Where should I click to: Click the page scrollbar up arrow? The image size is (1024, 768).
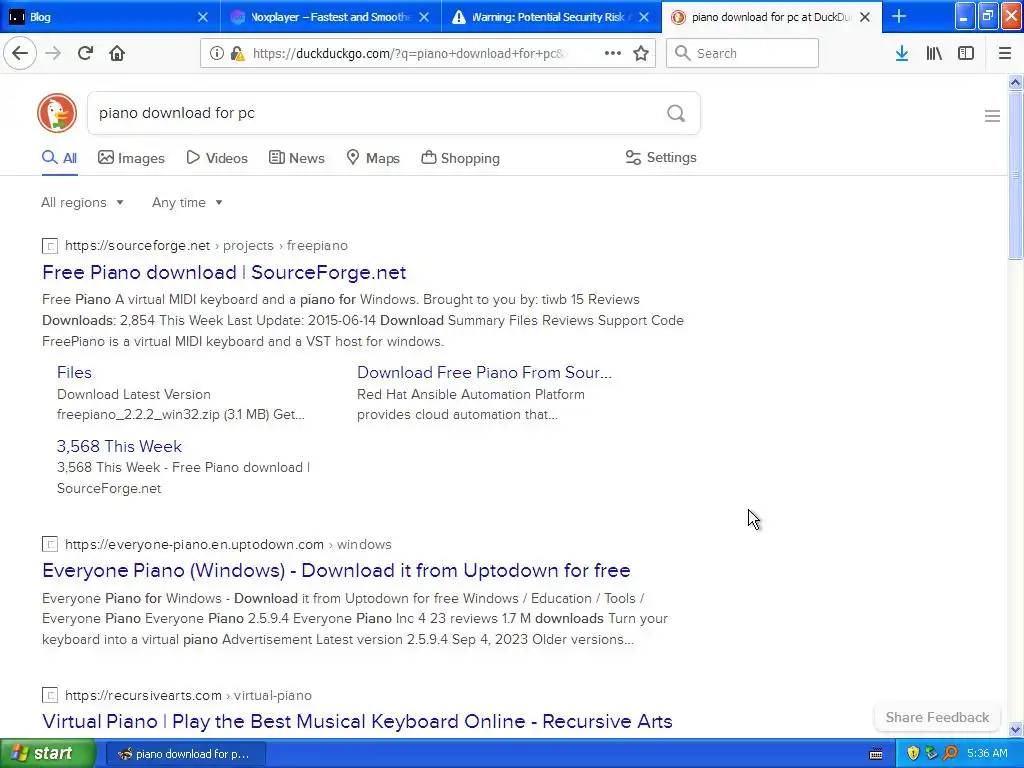point(1015,82)
